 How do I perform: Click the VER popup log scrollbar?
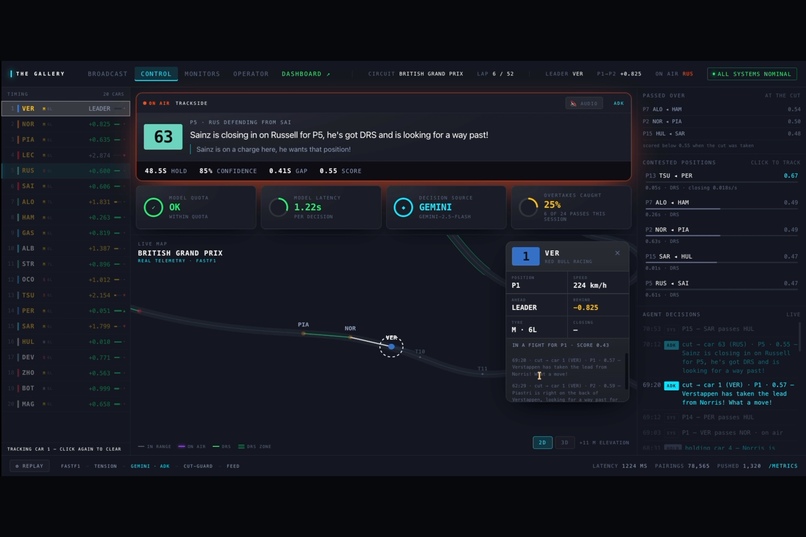[x=626, y=371]
